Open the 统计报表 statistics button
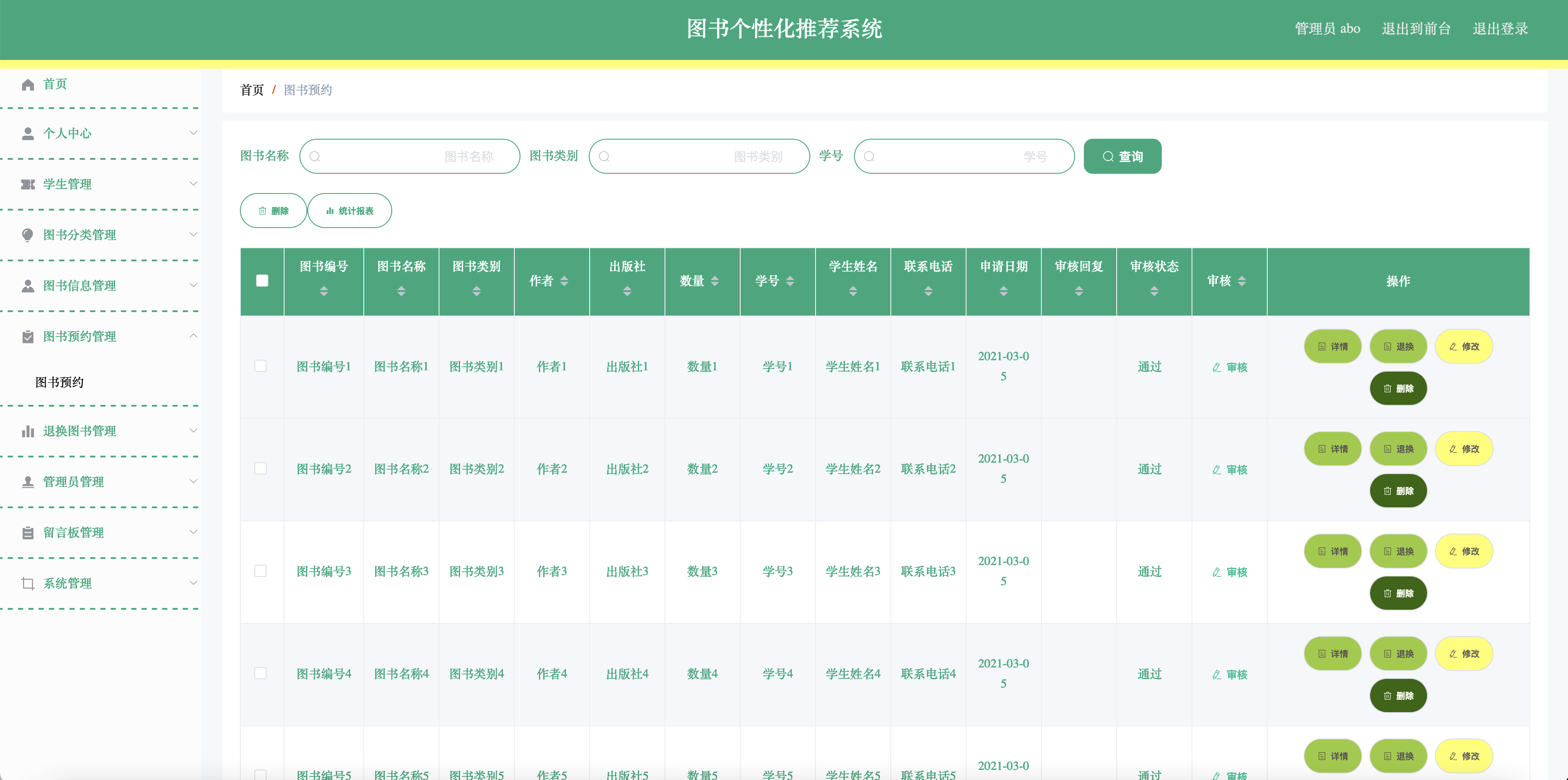Viewport: 1568px width, 780px height. click(x=350, y=211)
